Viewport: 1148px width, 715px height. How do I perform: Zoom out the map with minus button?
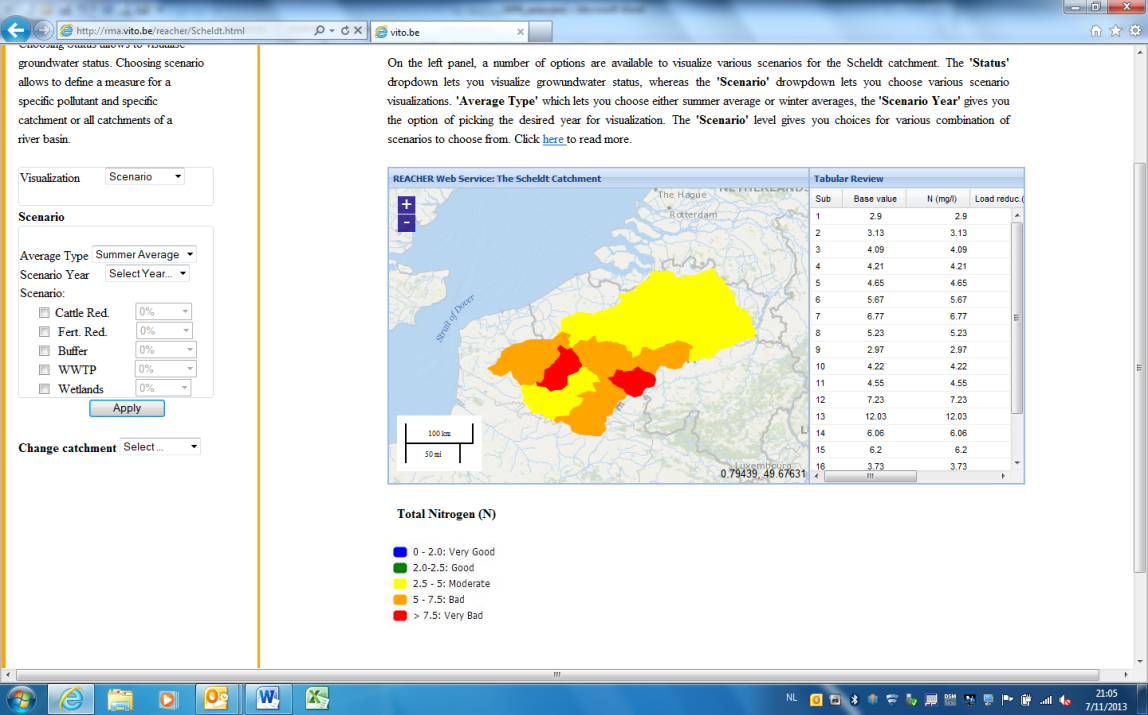click(x=406, y=223)
